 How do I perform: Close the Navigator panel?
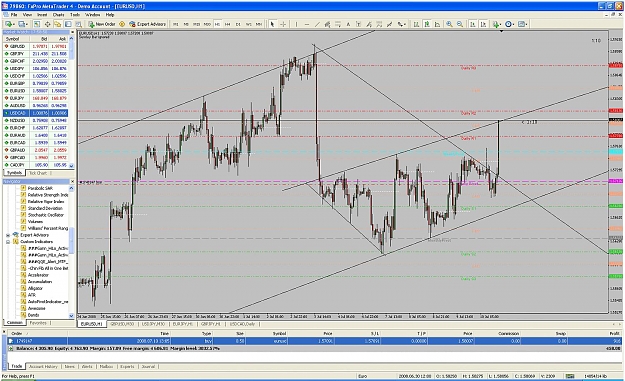[x=72, y=181]
